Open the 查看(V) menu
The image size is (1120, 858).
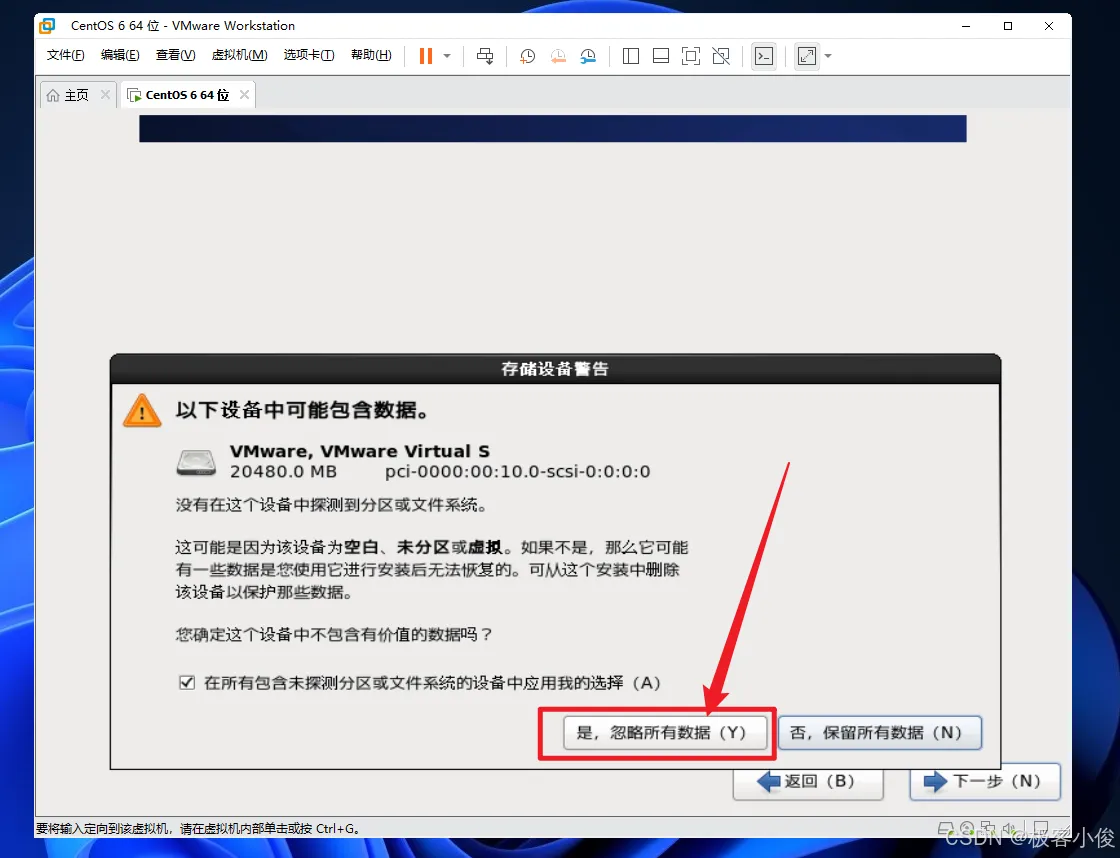point(176,55)
